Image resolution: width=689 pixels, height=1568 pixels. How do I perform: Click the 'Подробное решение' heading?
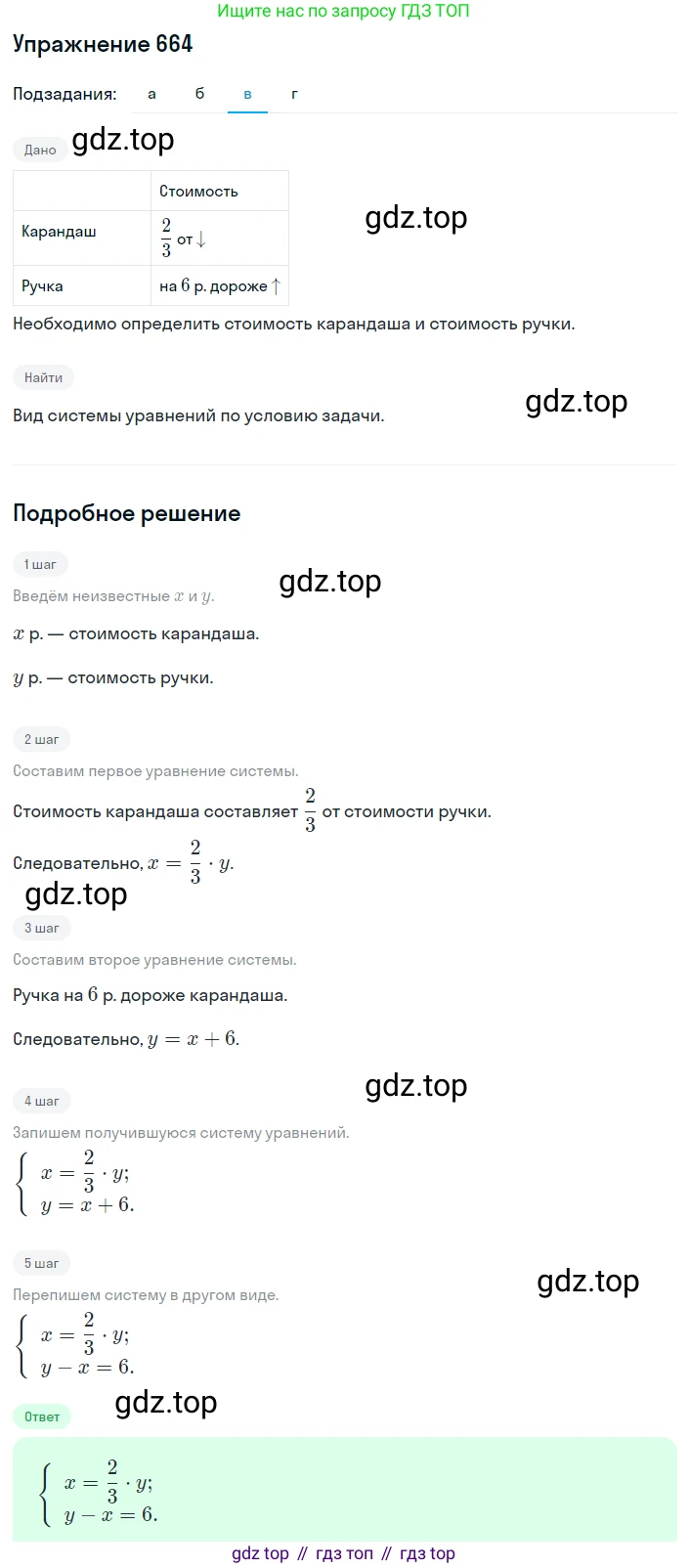click(x=127, y=513)
